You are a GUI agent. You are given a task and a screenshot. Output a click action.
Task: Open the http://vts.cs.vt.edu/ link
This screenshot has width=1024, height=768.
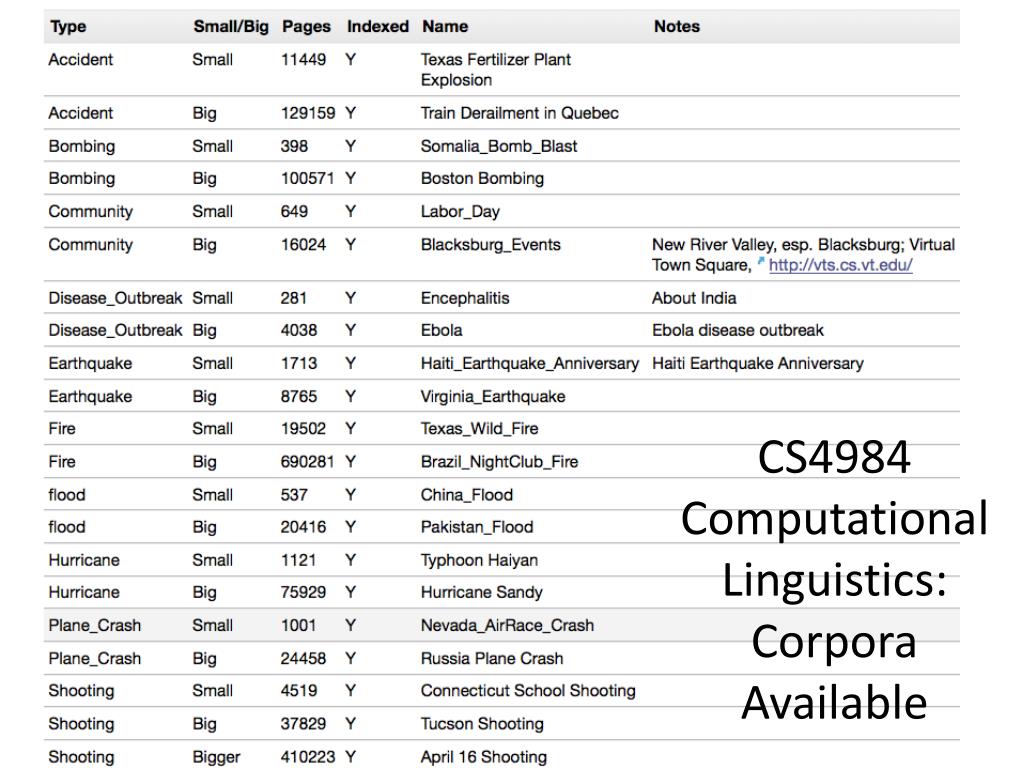(840, 266)
